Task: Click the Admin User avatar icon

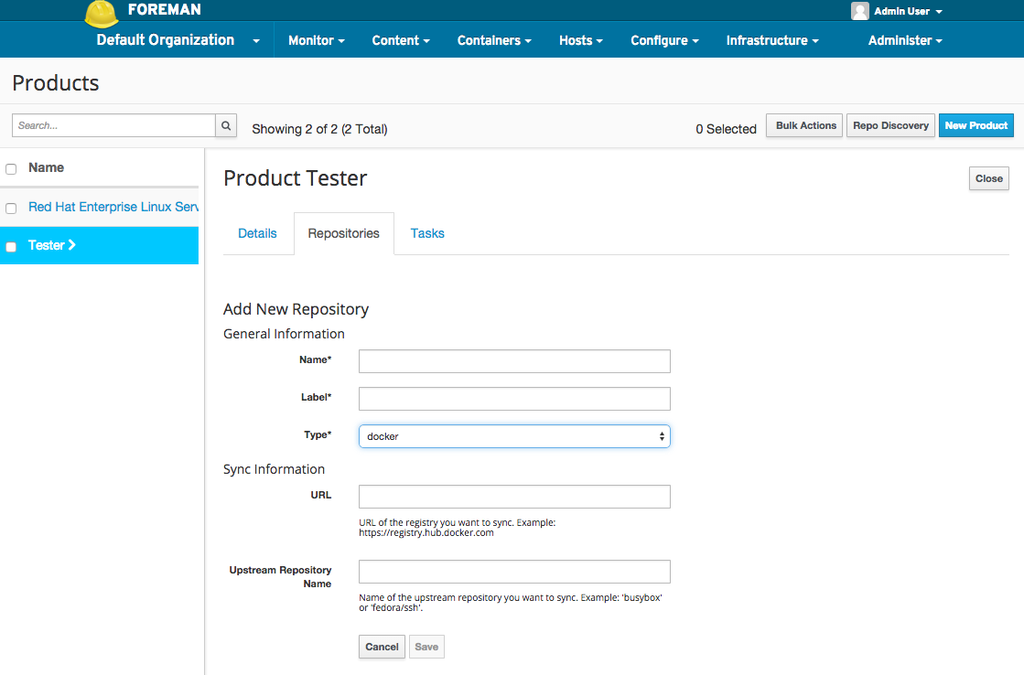Action: coord(860,10)
